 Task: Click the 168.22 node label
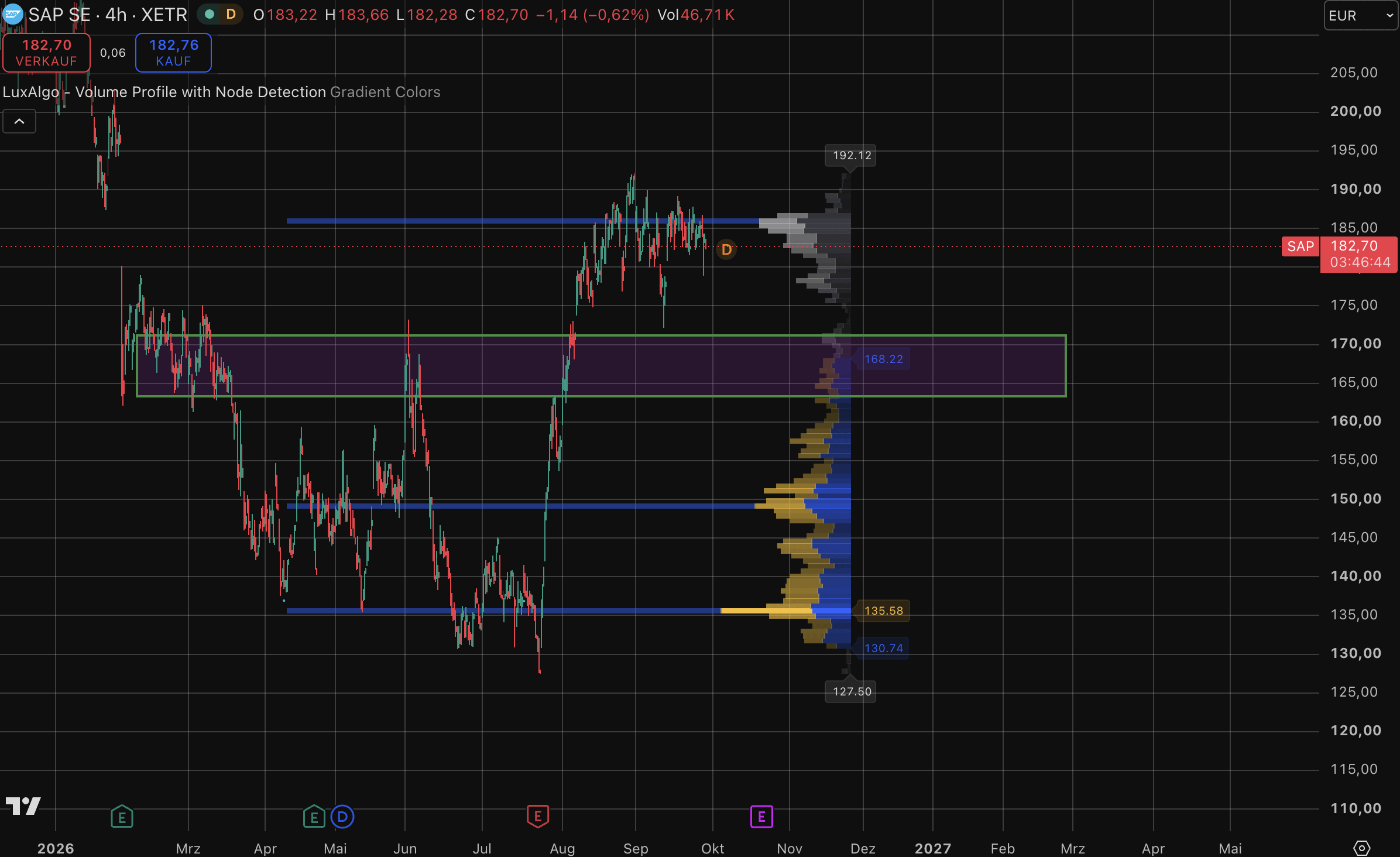(883, 359)
